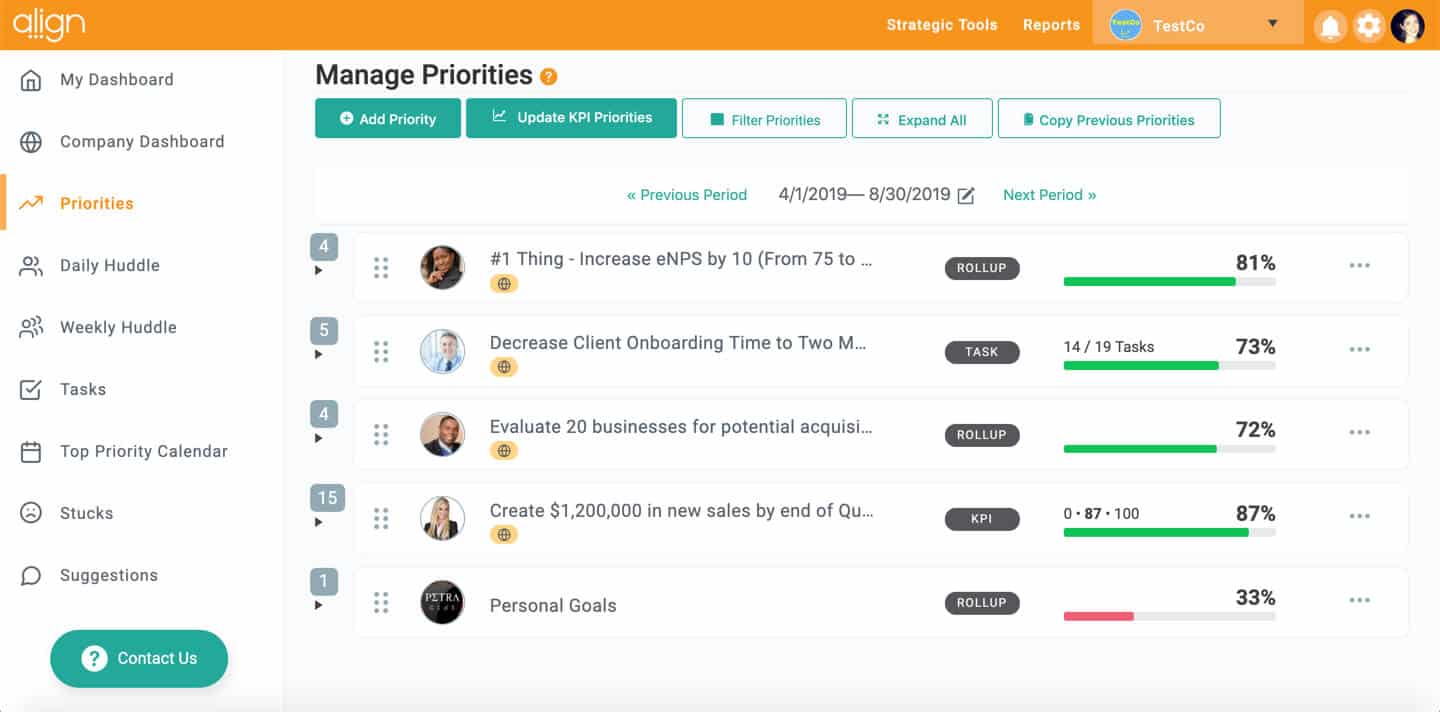The height and width of the screenshot is (712, 1440).
Task: Open the Copy Previous Priorities dialog
Action: tap(1109, 118)
